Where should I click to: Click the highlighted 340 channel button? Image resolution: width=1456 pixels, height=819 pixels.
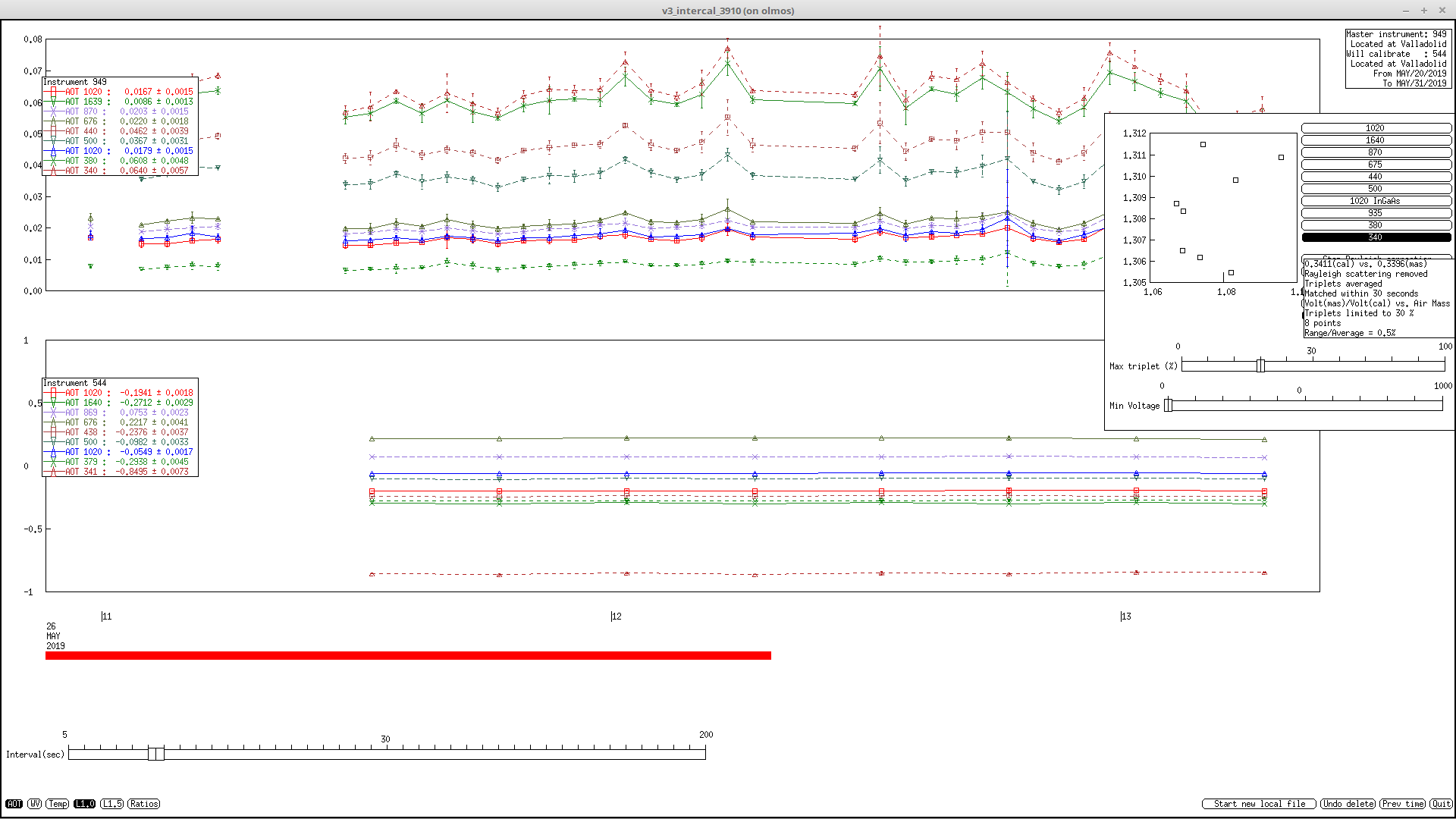(1376, 237)
